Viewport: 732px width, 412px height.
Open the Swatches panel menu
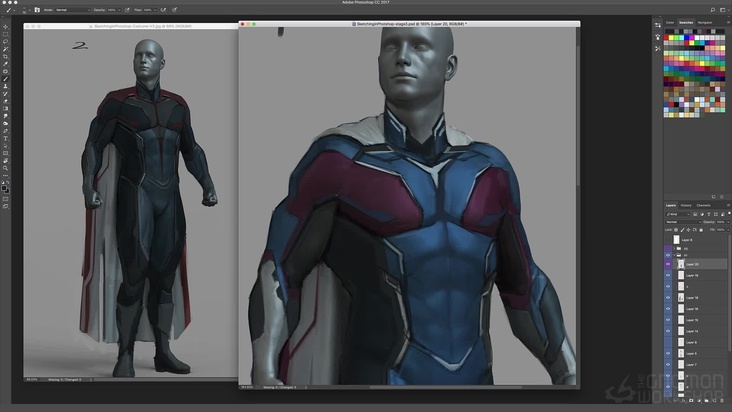coord(728,22)
